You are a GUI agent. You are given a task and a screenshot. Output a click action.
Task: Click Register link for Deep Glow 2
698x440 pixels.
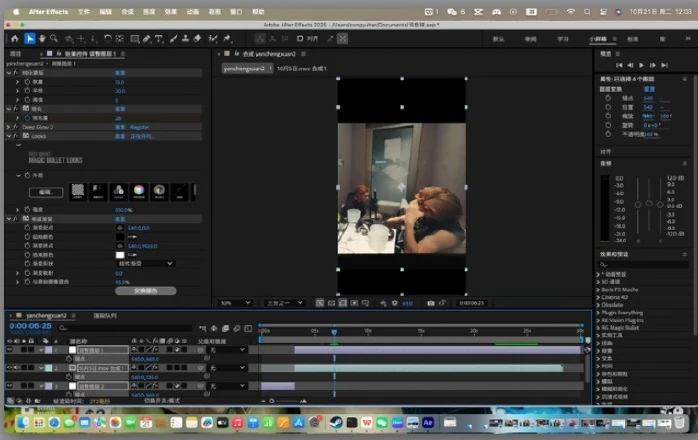pyautogui.click(x=139, y=127)
